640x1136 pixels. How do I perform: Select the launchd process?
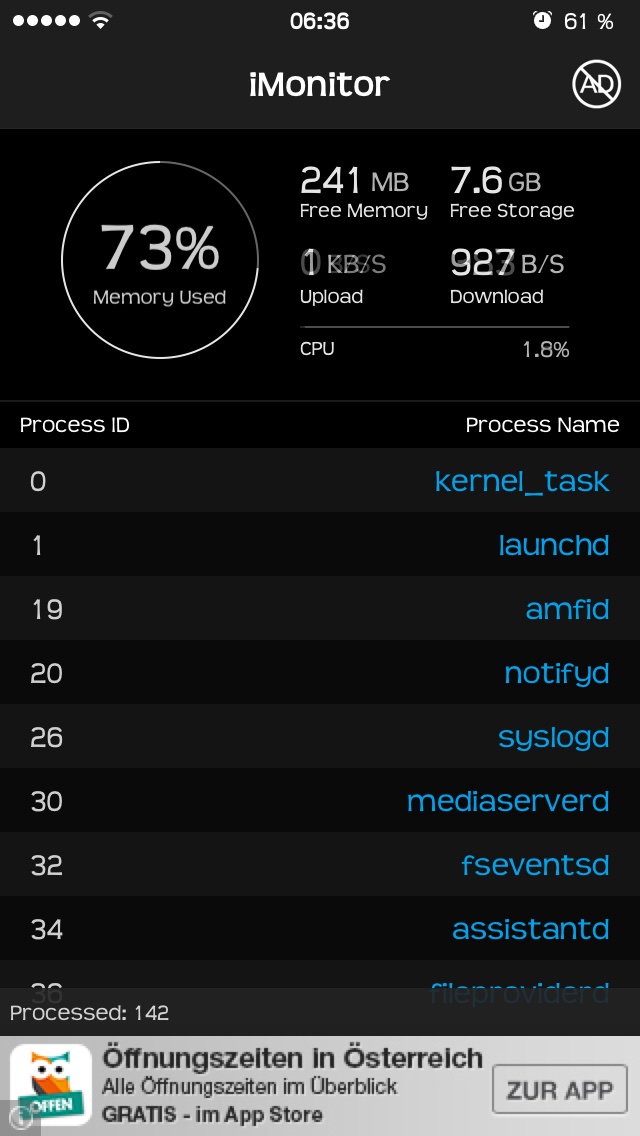click(x=553, y=545)
